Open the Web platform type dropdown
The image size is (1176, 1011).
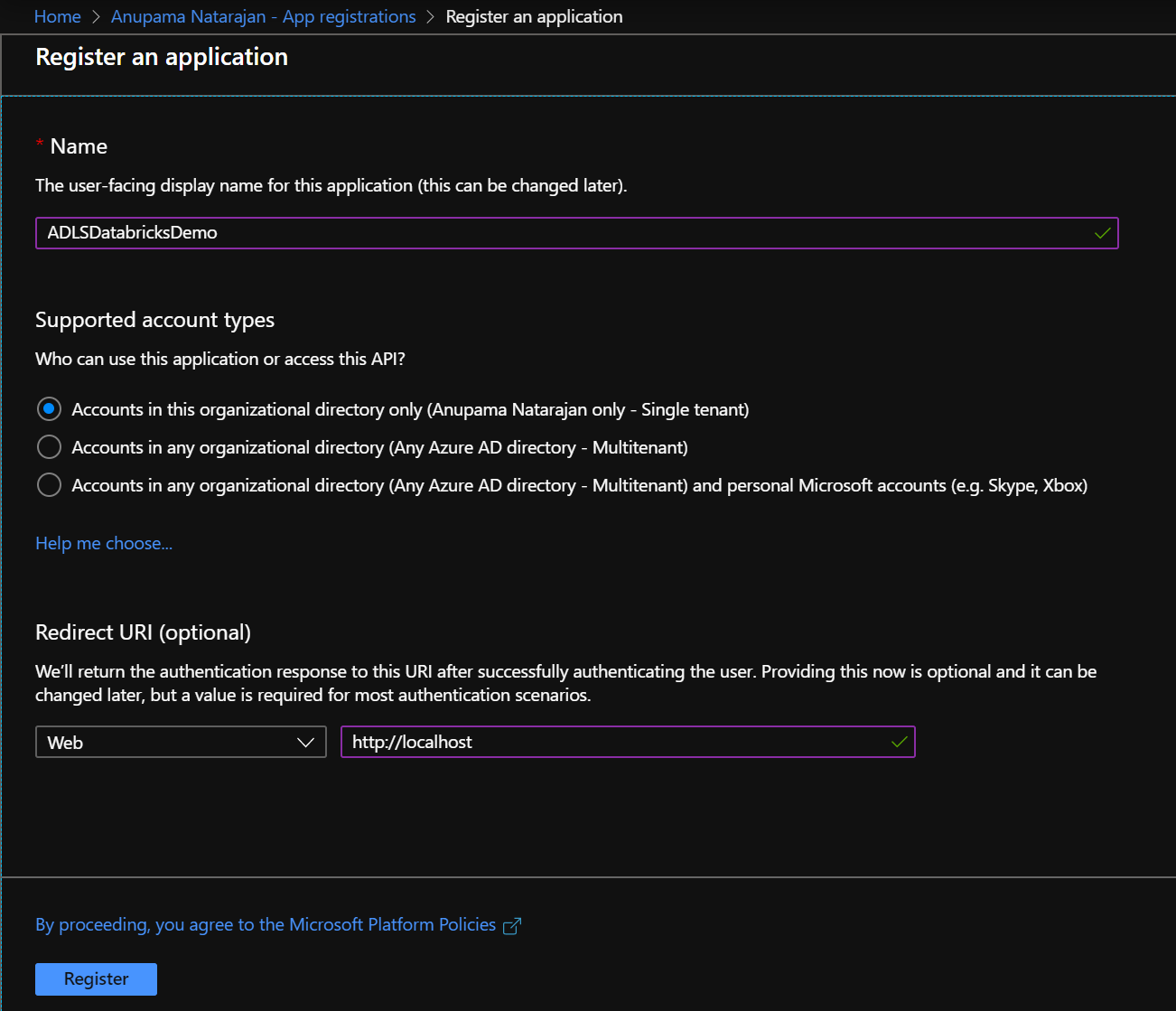181,742
